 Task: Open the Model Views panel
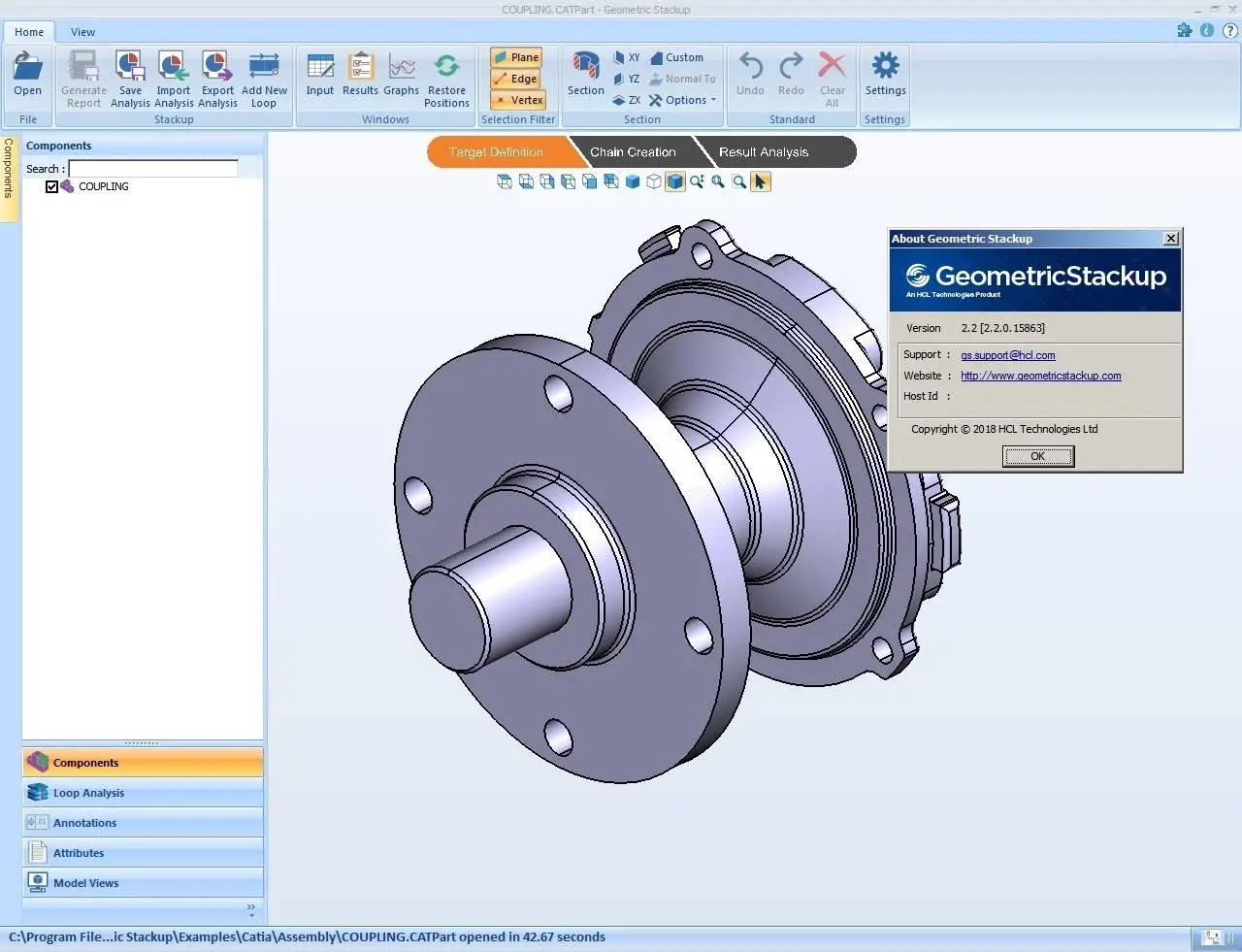143,883
